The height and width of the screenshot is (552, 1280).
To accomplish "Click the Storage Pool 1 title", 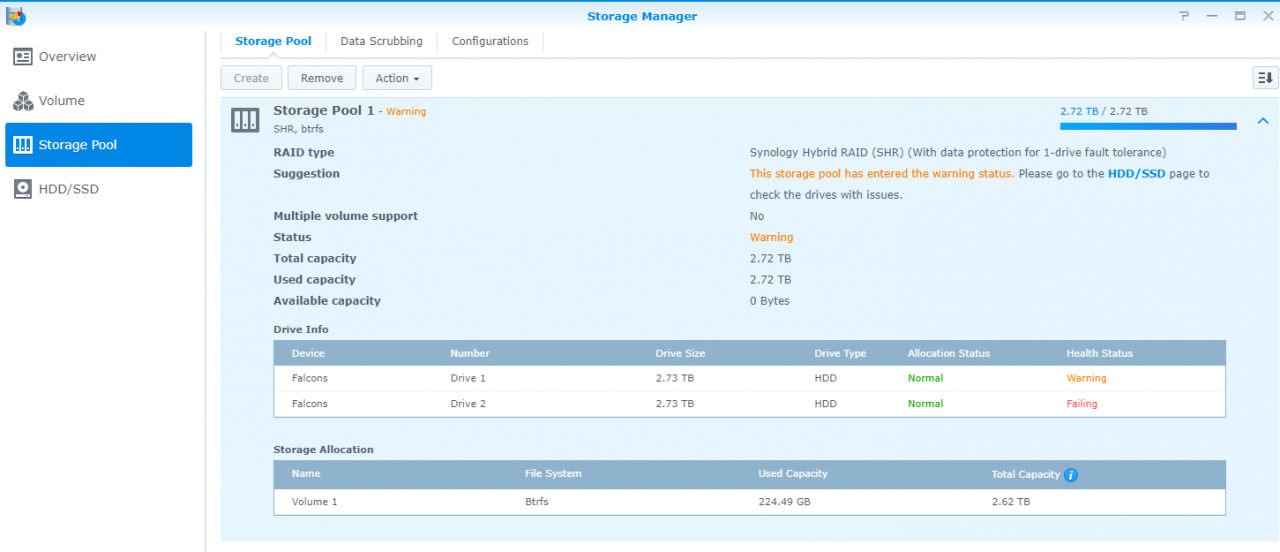I will [324, 110].
